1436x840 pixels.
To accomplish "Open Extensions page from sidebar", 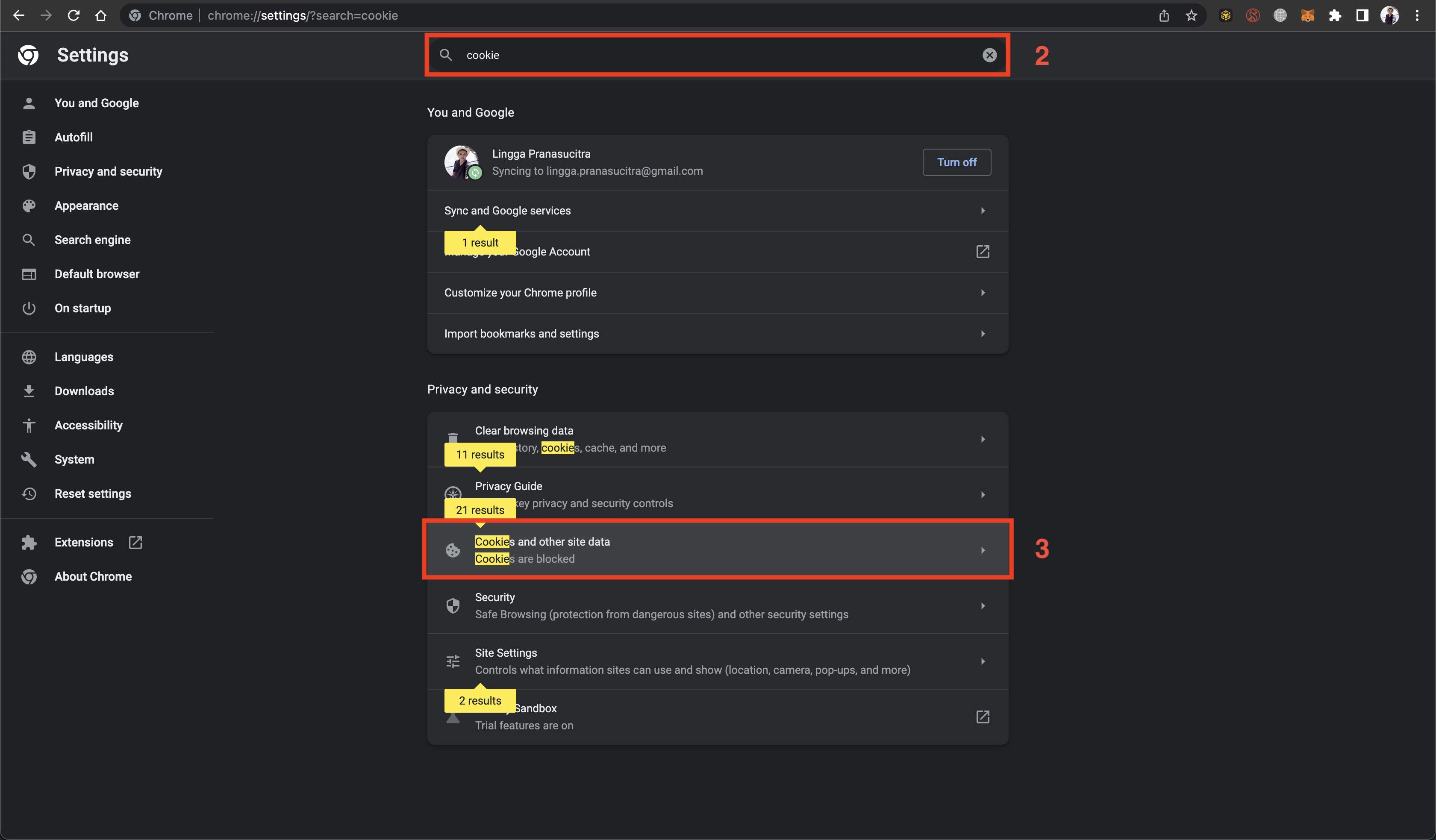I will pyautogui.click(x=84, y=543).
